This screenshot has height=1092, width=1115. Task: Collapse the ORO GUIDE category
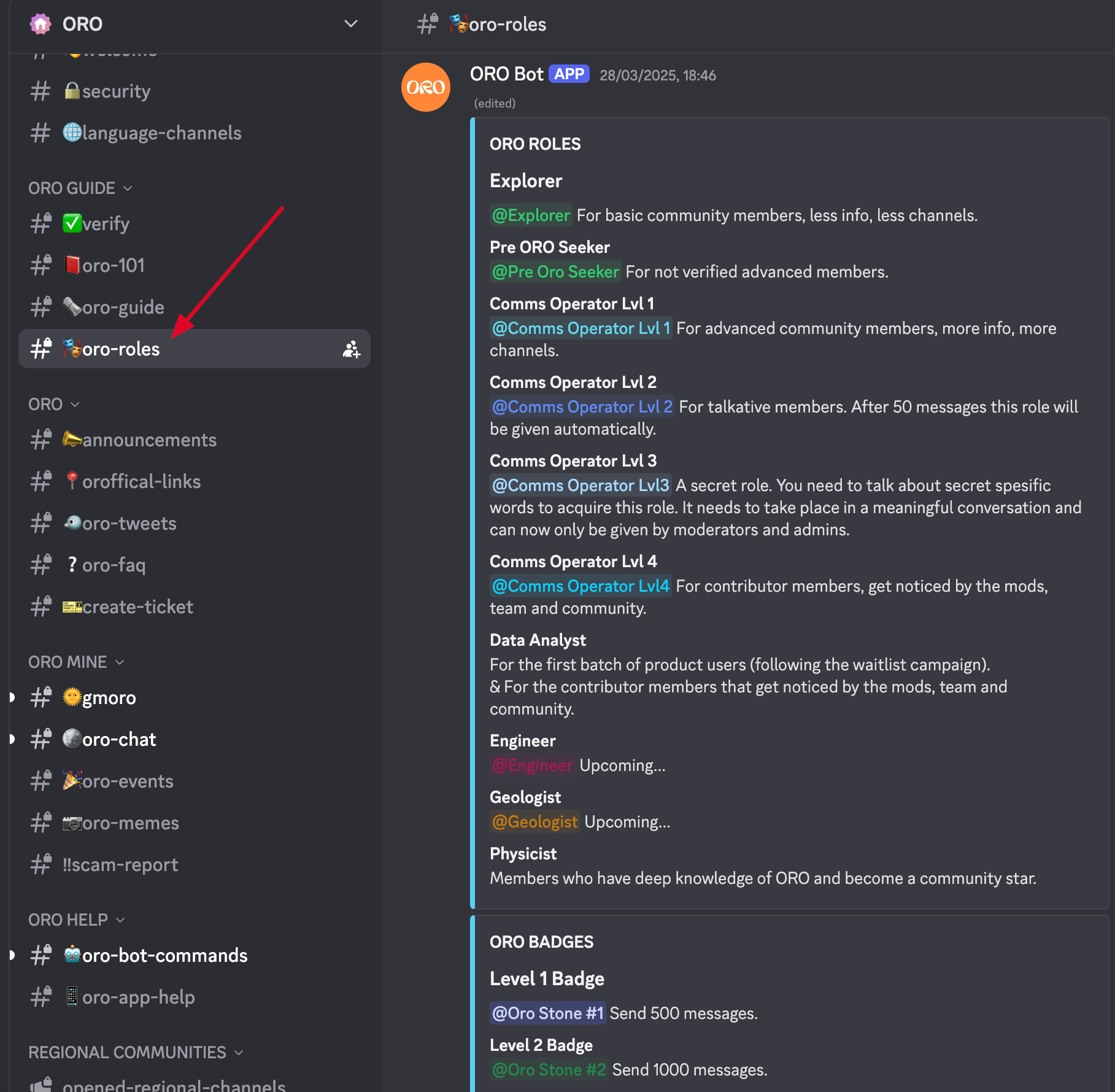(80, 188)
